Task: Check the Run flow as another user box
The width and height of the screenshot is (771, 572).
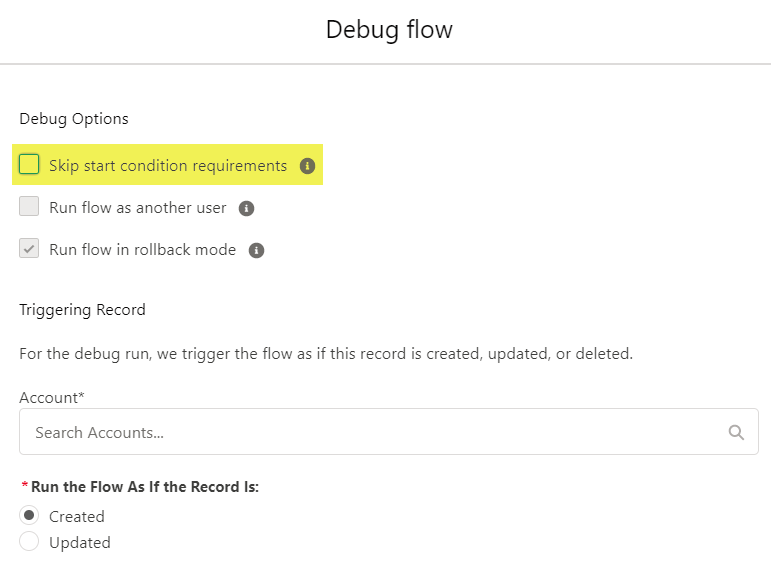Action: pyautogui.click(x=29, y=206)
